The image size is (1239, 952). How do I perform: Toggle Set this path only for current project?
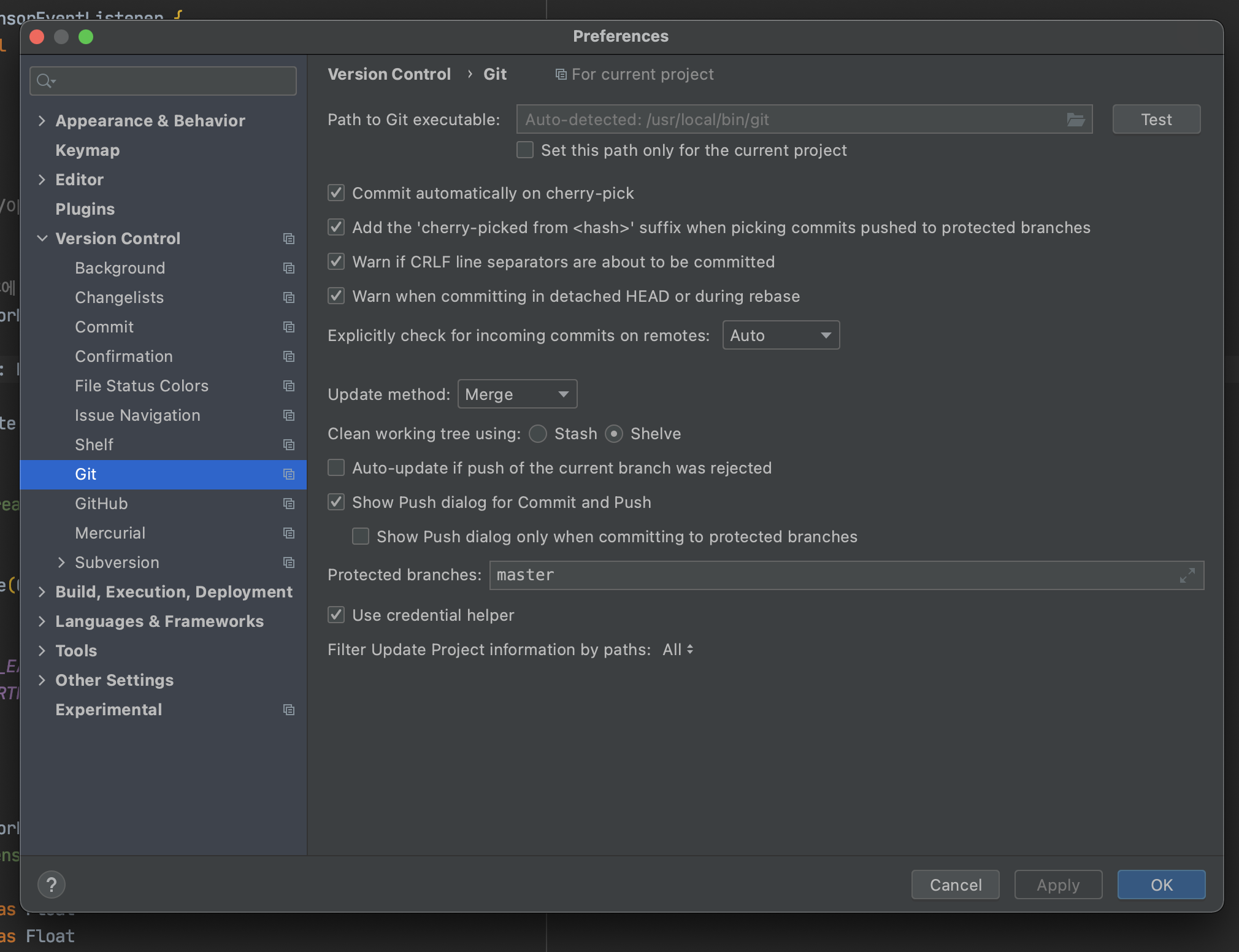pyautogui.click(x=525, y=150)
